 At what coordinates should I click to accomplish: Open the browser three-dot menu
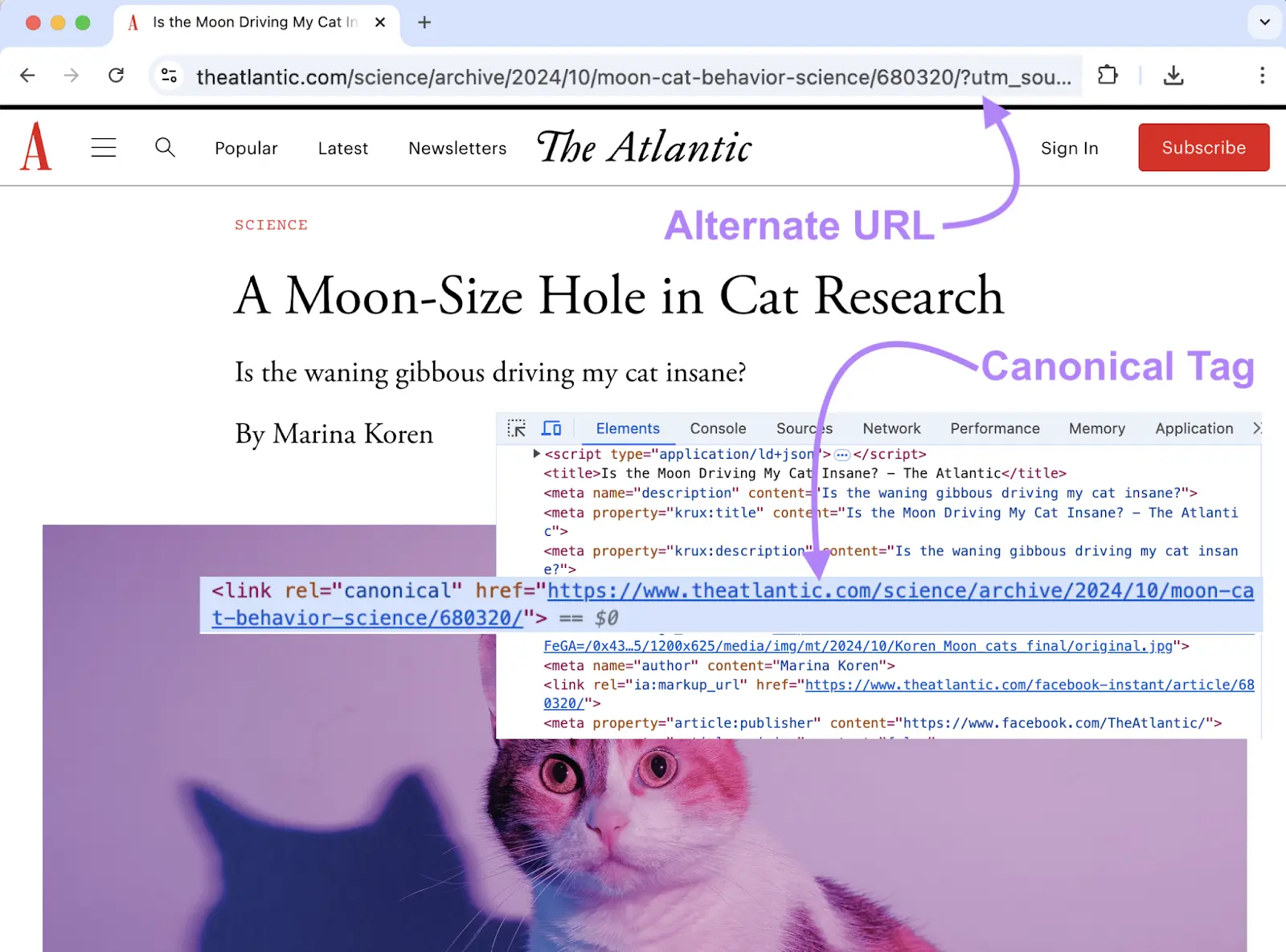[1261, 75]
